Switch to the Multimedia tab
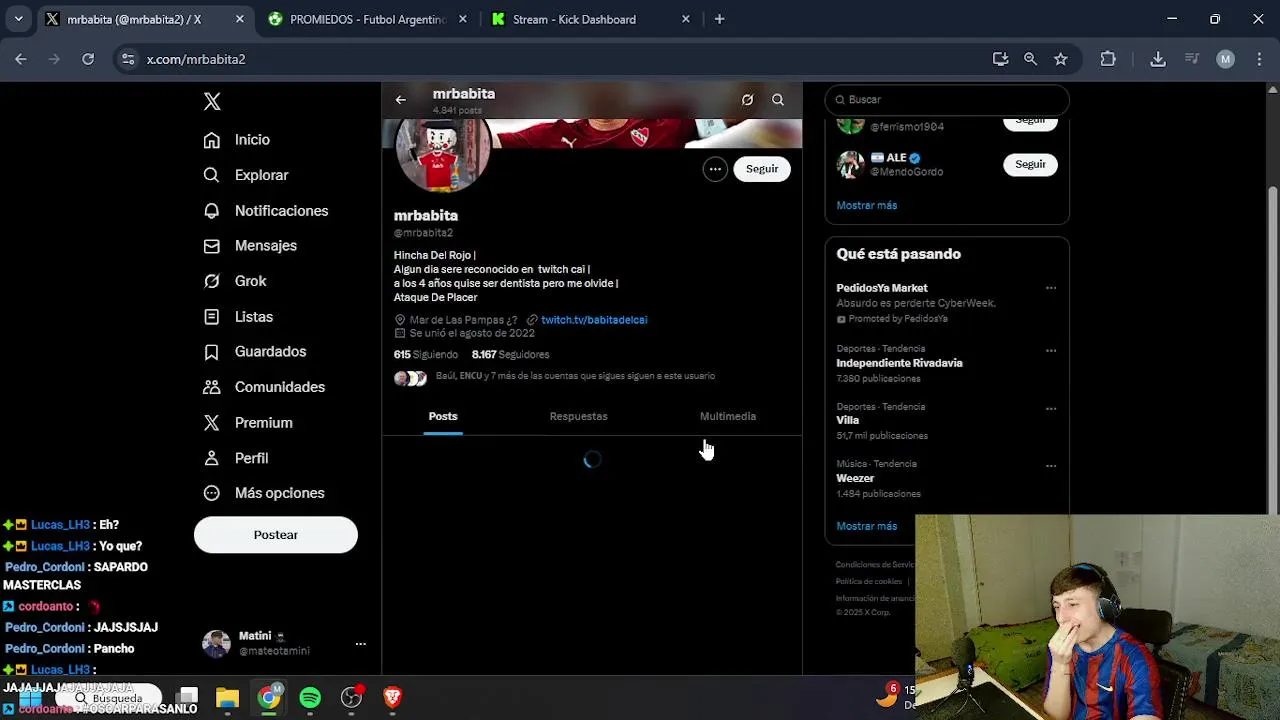The width and height of the screenshot is (1280, 720). [728, 416]
